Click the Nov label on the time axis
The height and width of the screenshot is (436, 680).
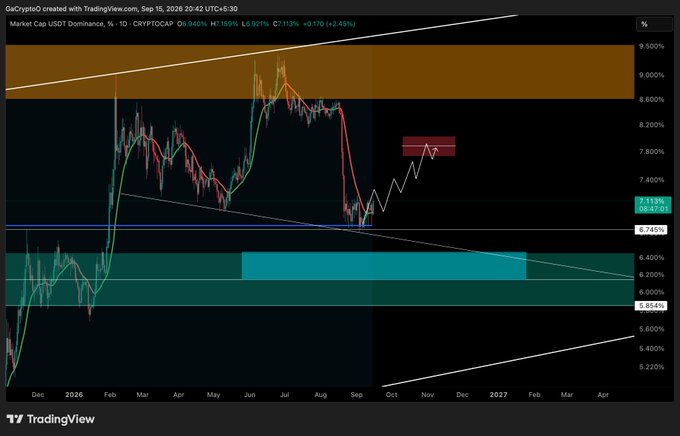tap(428, 395)
